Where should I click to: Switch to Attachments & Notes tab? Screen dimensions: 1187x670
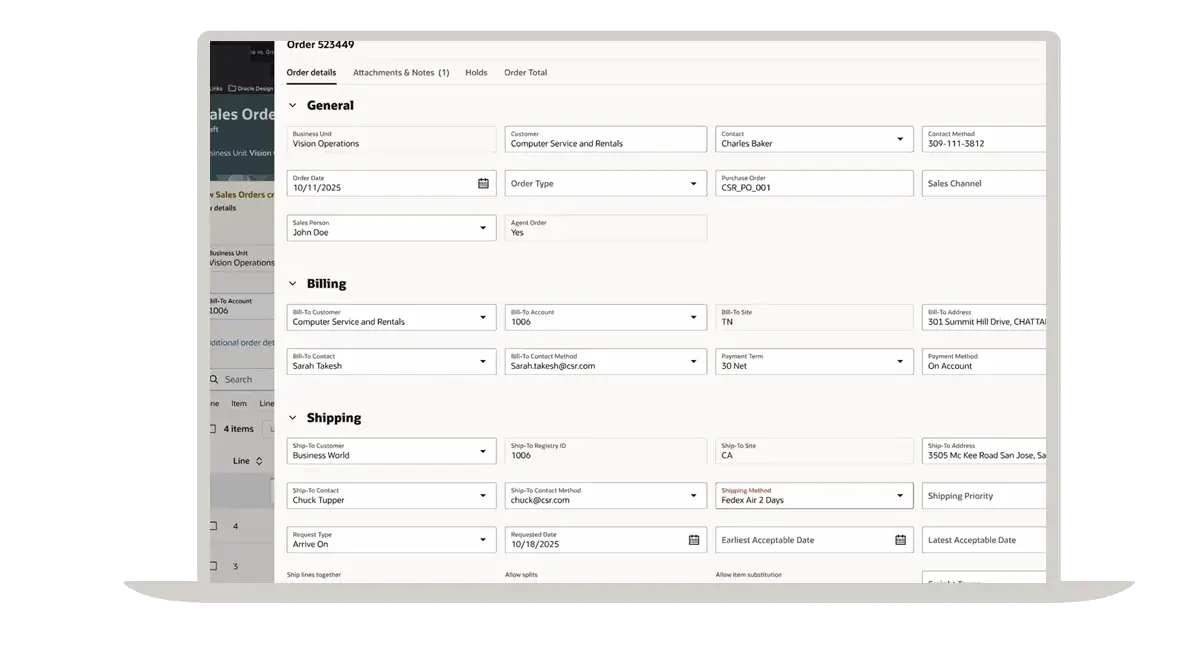pyautogui.click(x=400, y=73)
